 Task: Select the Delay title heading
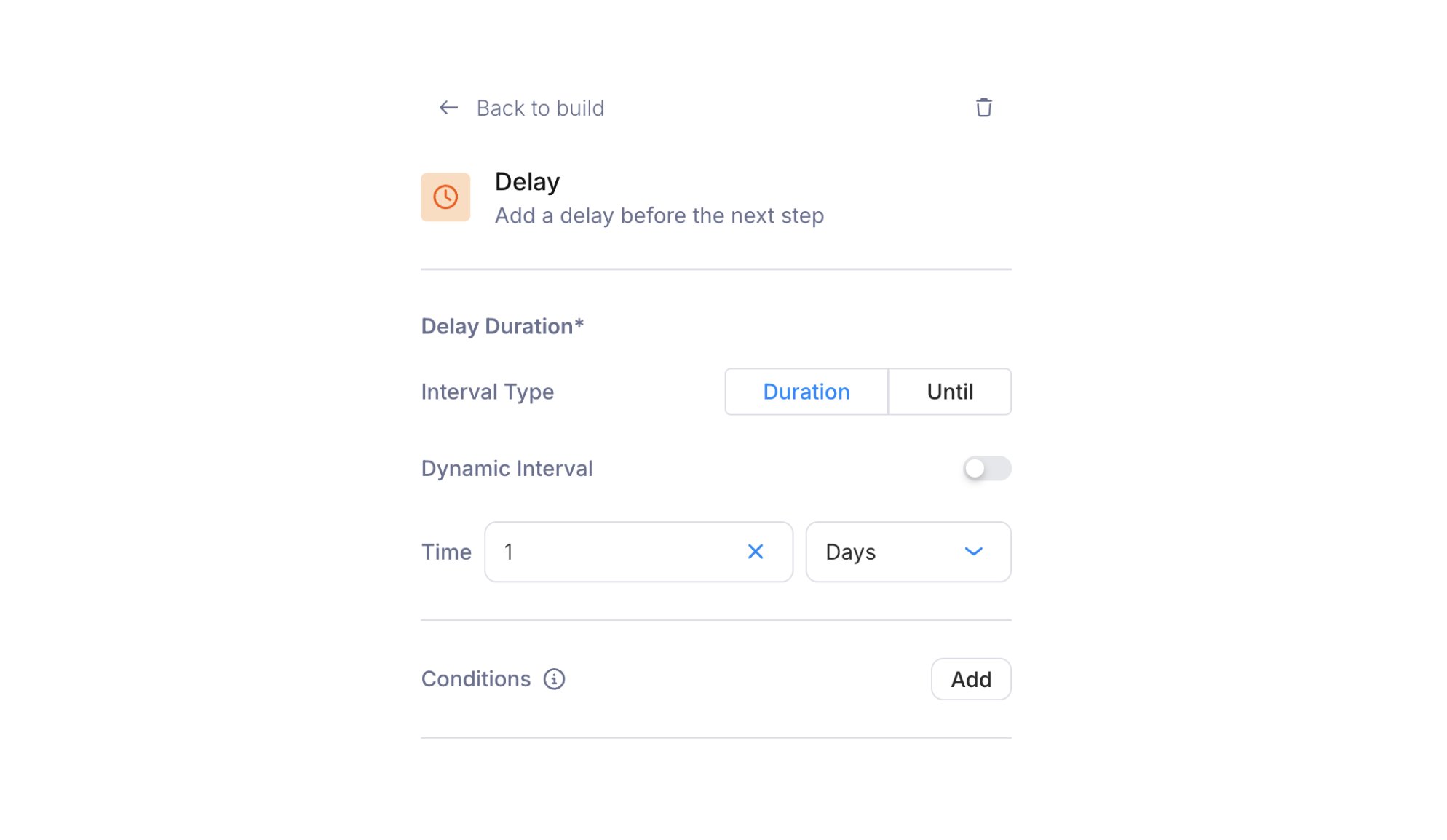tap(527, 181)
